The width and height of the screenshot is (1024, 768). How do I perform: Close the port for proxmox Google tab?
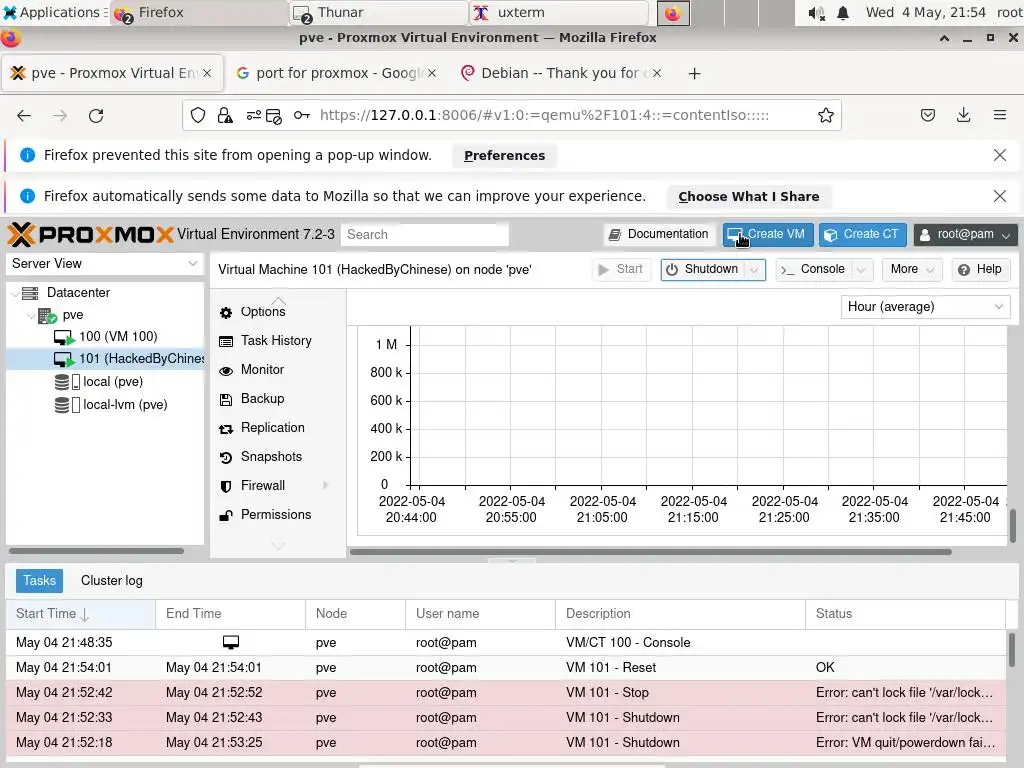coord(432,73)
